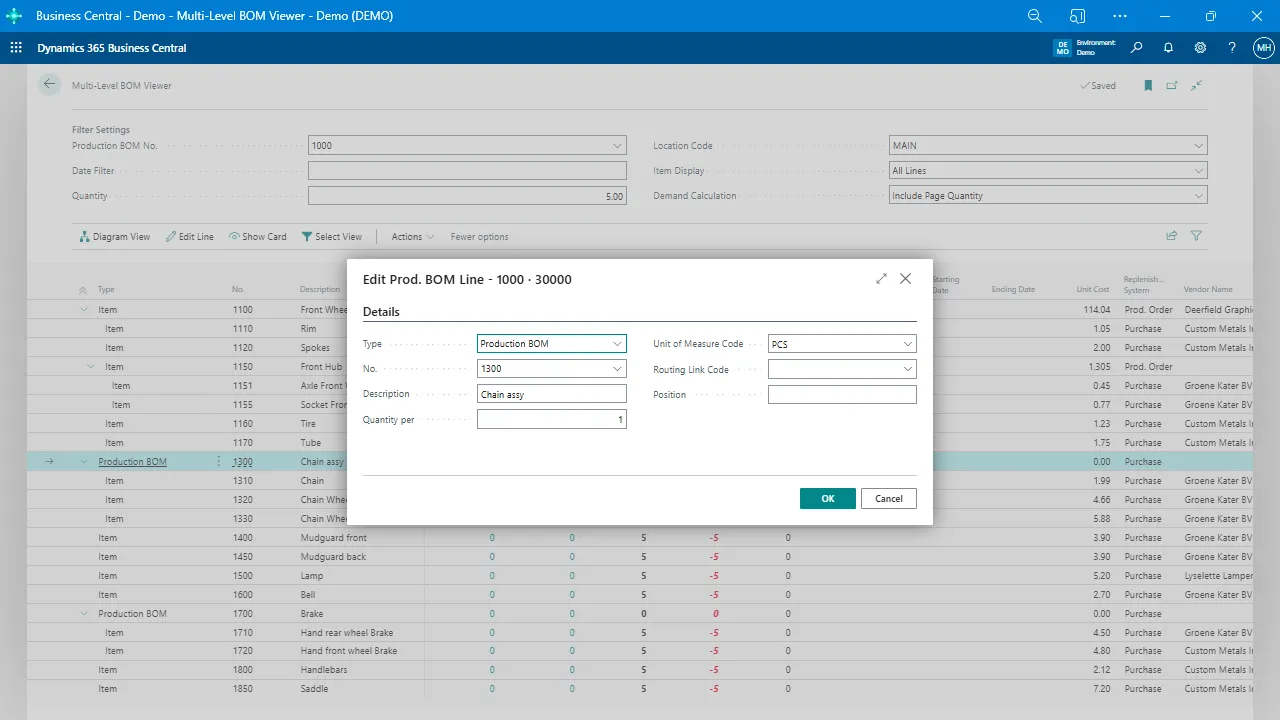Viewport: 1280px width, 720px height.
Task: Expand the dialog to full screen
Action: pyautogui.click(x=881, y=279)
